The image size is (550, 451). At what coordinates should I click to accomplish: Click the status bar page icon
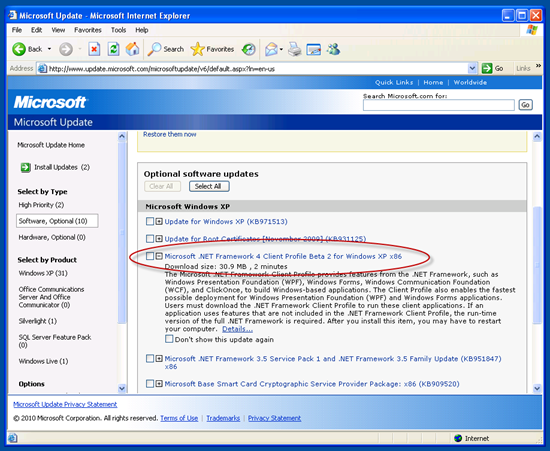(x=12, y=438)
